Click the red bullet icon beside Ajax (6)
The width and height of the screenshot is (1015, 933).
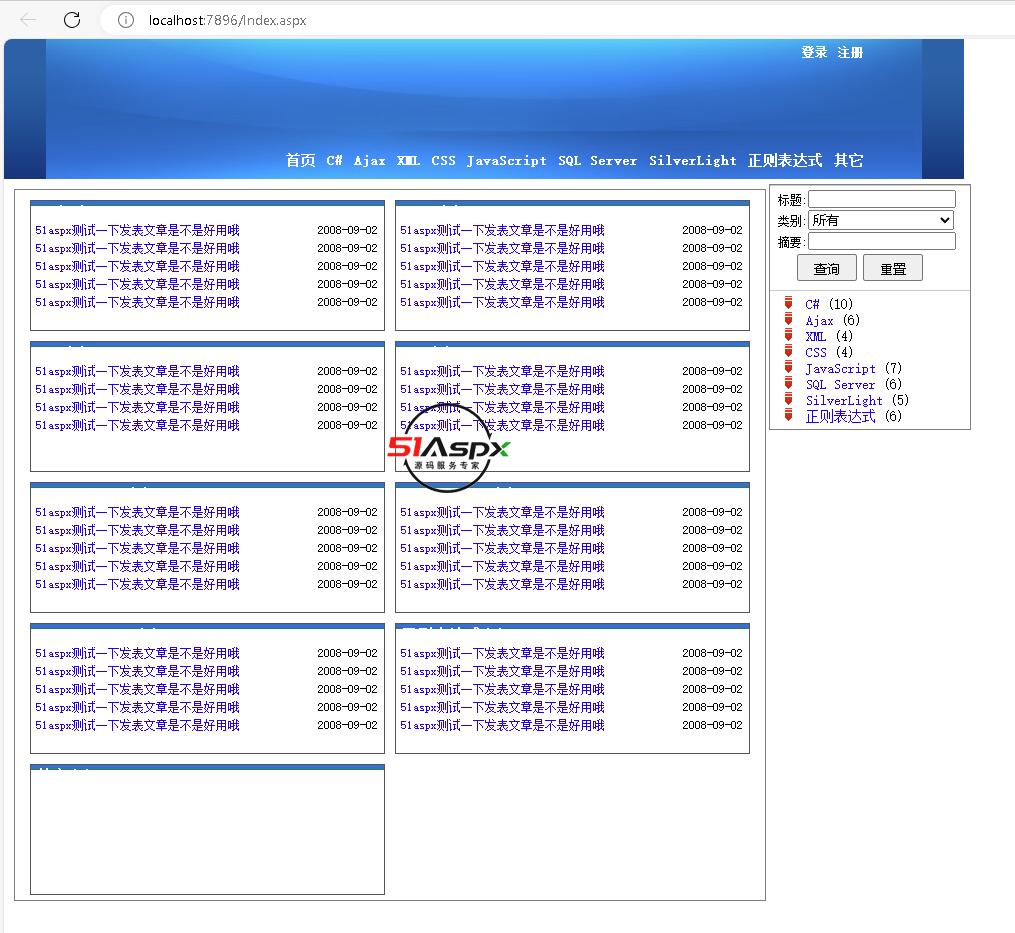click(788, 319)
